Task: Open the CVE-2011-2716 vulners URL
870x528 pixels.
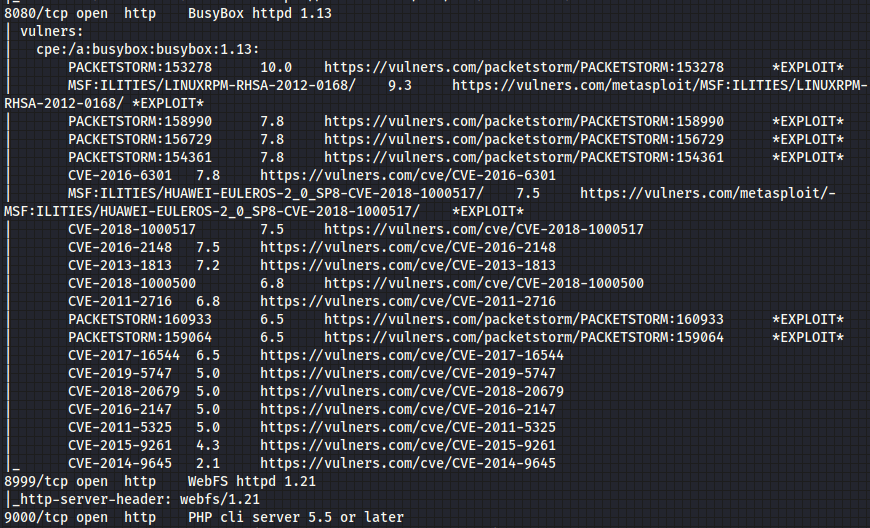Action: pos(407,301)
